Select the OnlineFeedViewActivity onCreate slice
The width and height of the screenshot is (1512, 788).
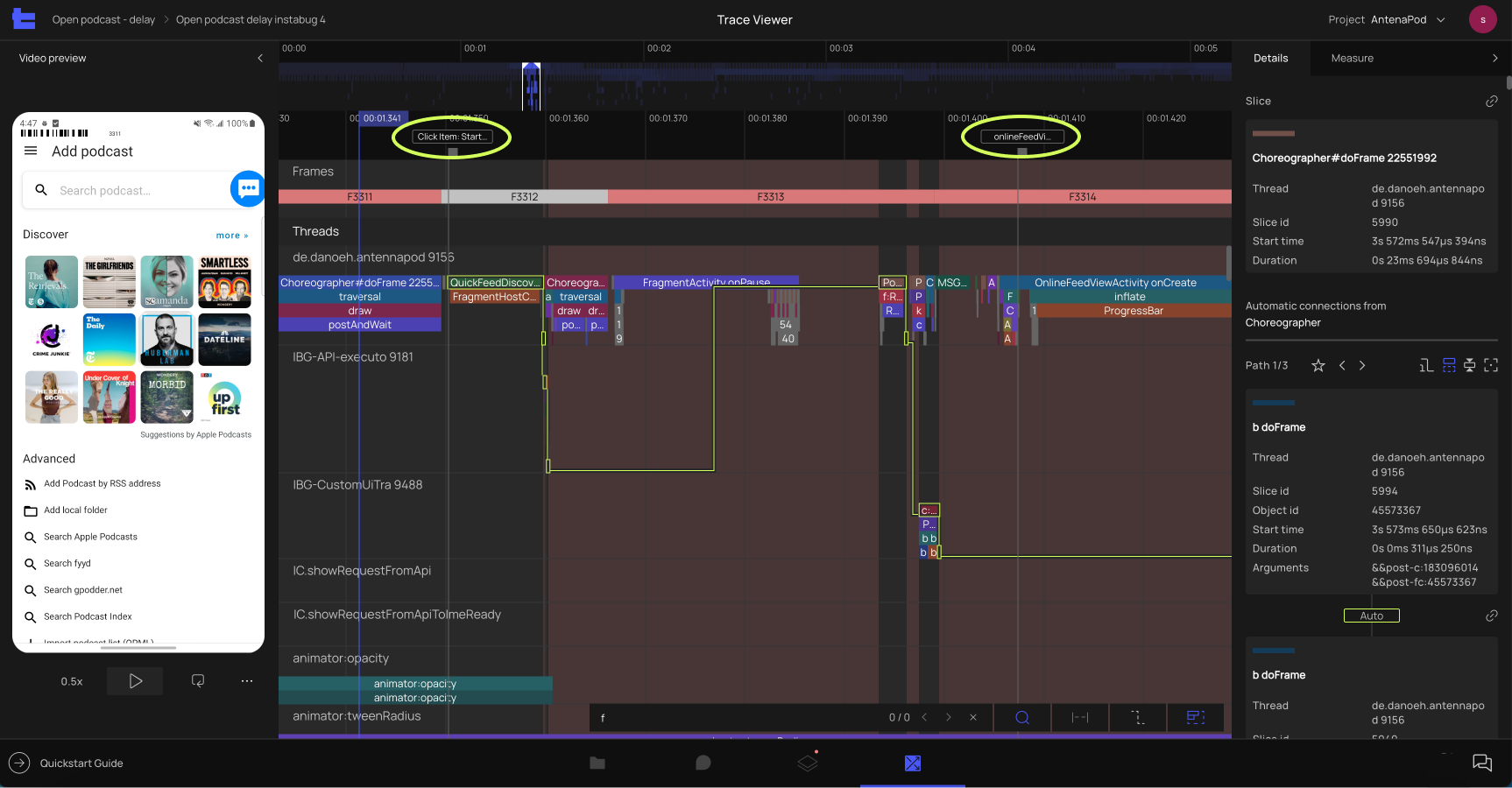[x=1115, y=283]
